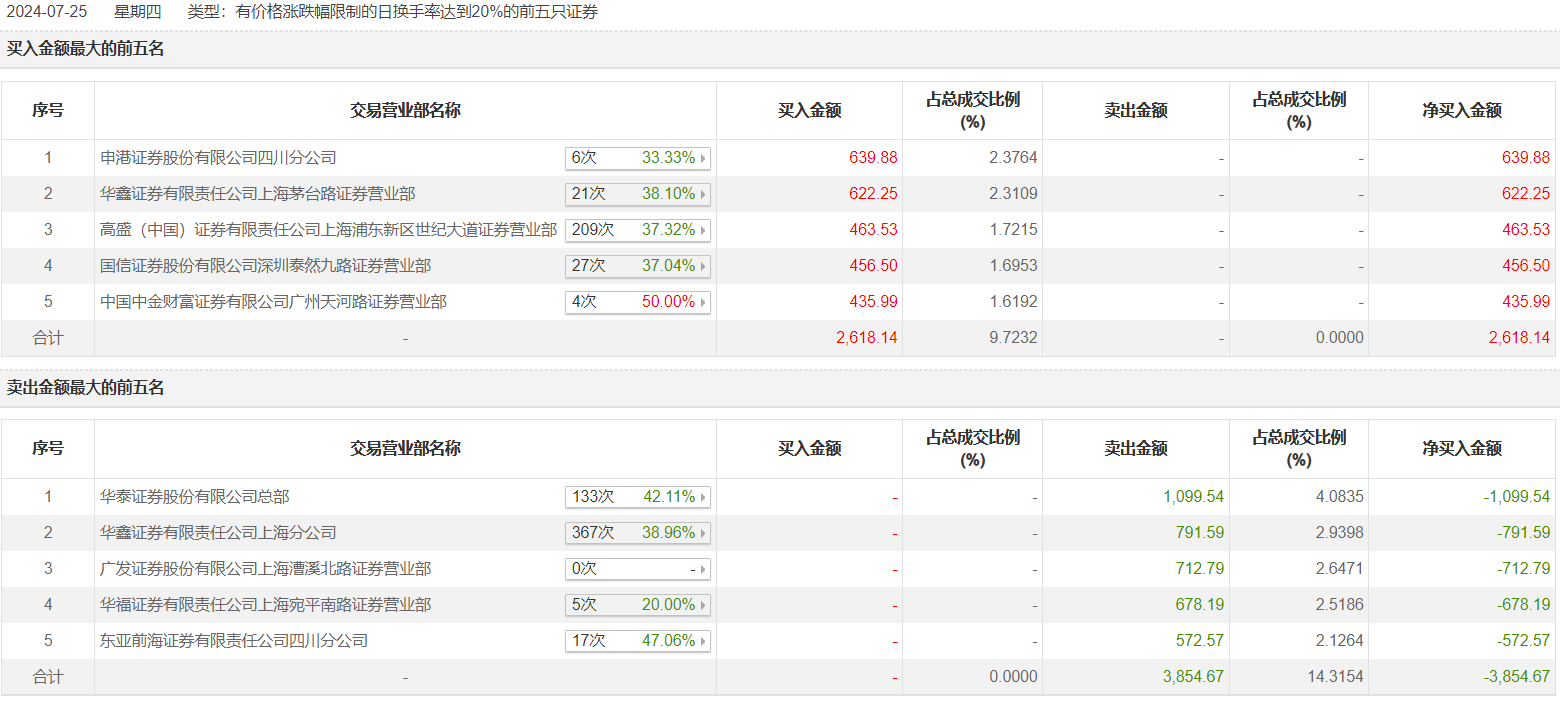Viewport: 1560px width, 702px height.
Task: Open 高盛（中国）证券世纪大道营业部 link
Action: (x=328, y=230)
